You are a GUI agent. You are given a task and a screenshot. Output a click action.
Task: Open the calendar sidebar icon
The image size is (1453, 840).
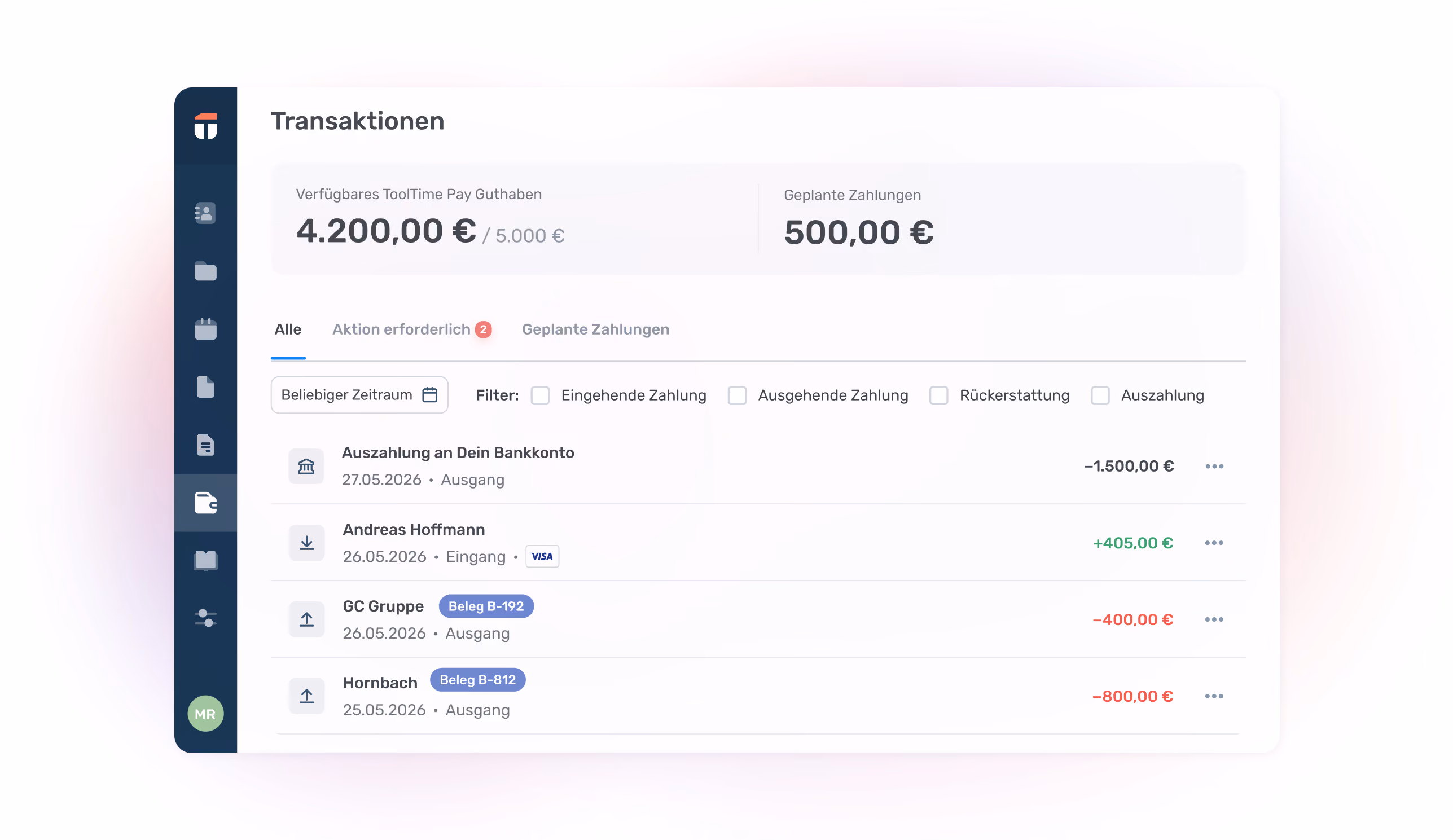click(x=205, y=329)
